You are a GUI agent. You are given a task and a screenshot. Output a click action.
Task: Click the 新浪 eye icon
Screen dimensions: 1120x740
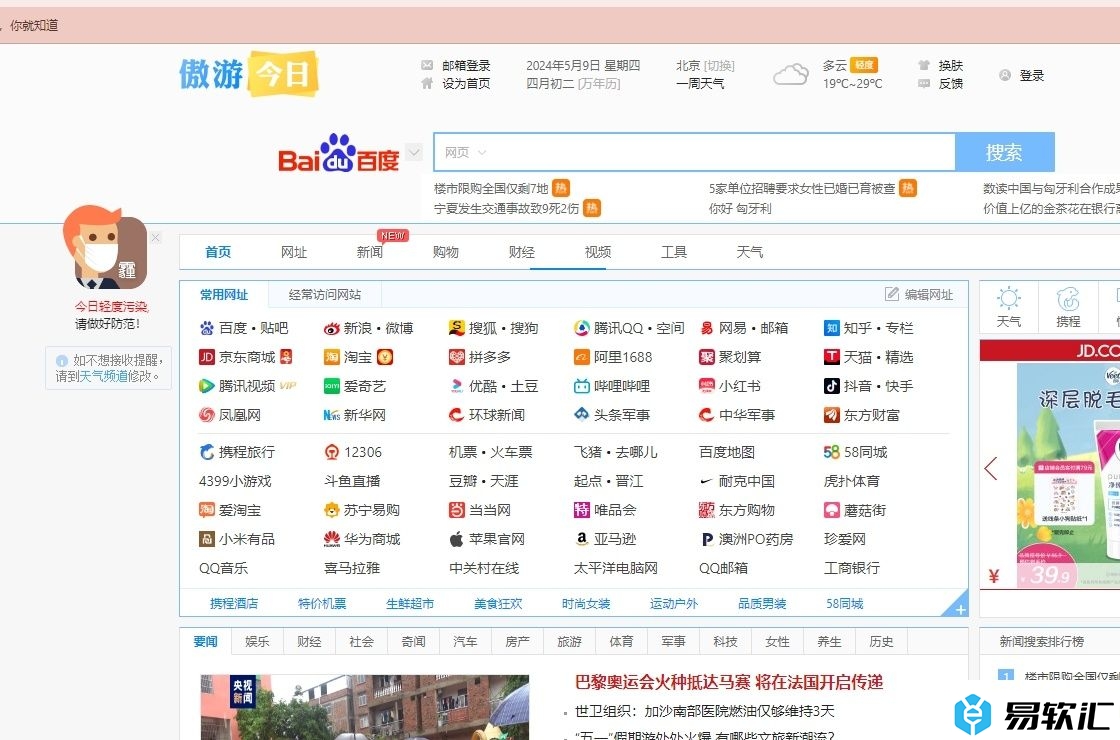click(x=331, y=328)
